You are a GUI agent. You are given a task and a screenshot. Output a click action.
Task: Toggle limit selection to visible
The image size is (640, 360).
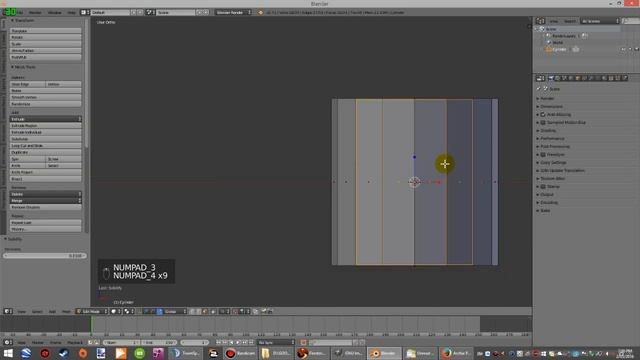[213, 311]
